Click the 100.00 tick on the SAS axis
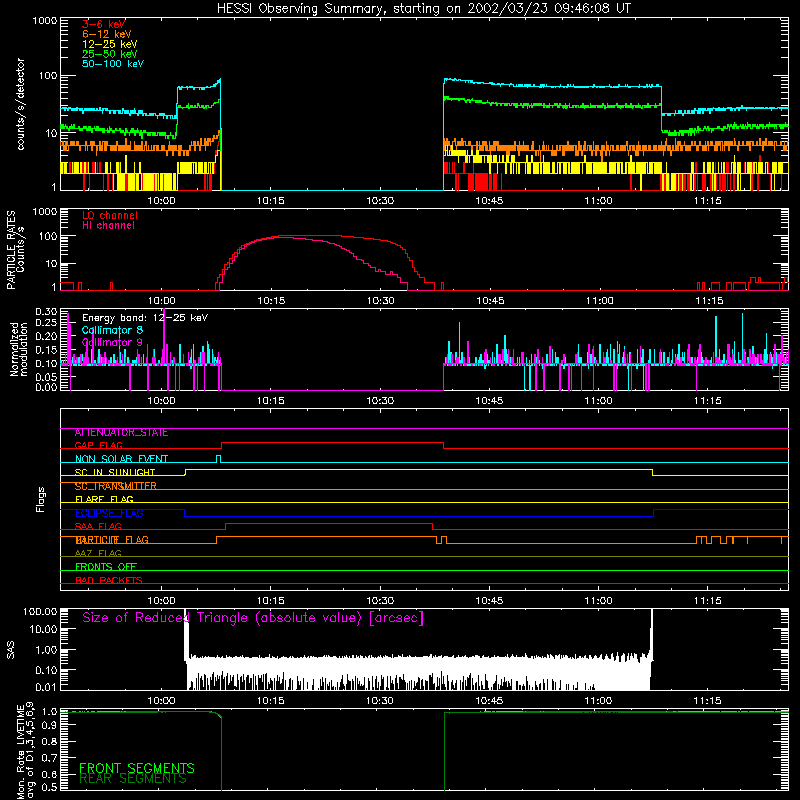Image resolution: width=800 pixels, height=800 pixels. click(40, 612)
